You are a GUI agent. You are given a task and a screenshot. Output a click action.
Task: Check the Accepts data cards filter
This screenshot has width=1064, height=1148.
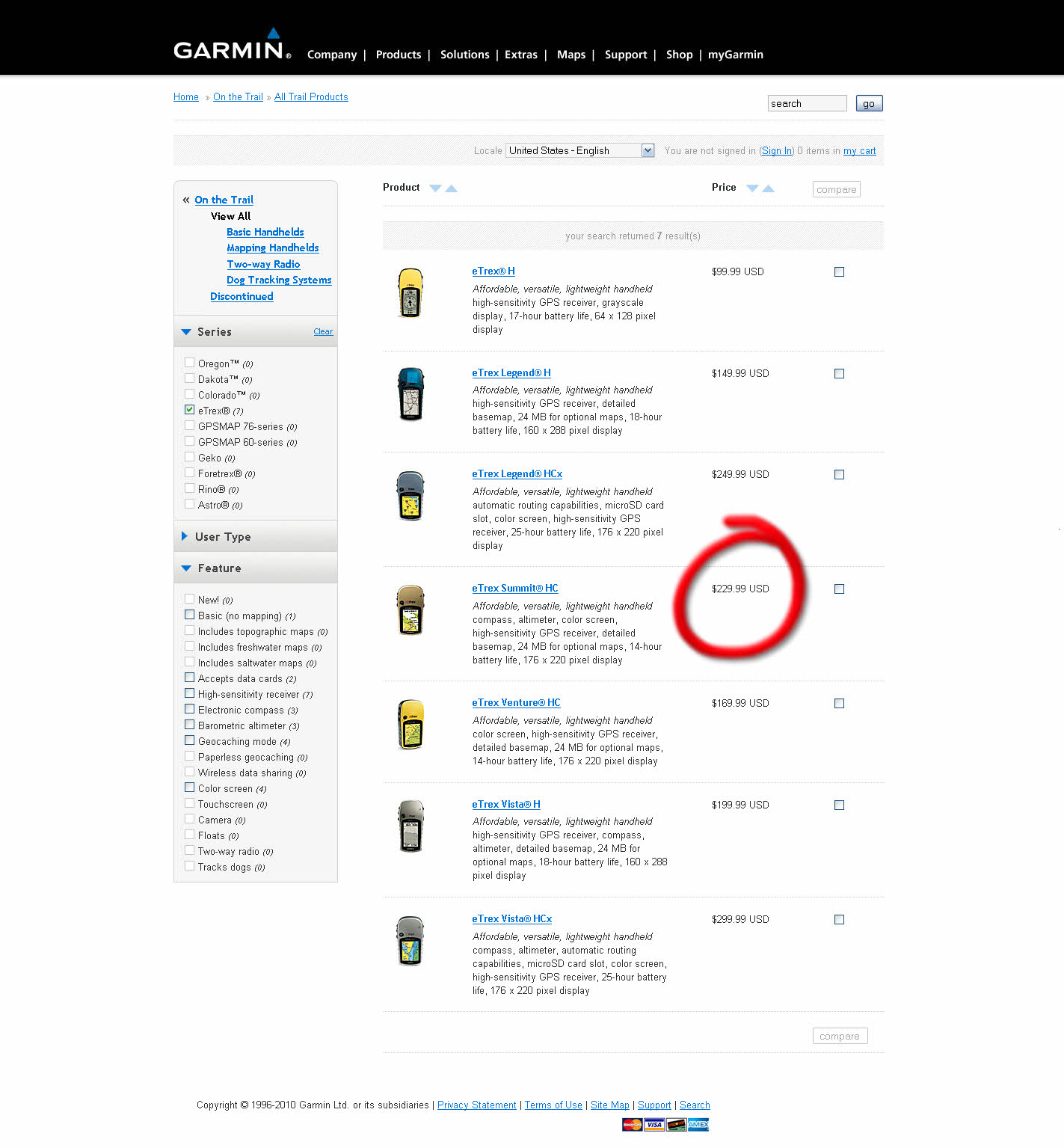tap(190, 678)
